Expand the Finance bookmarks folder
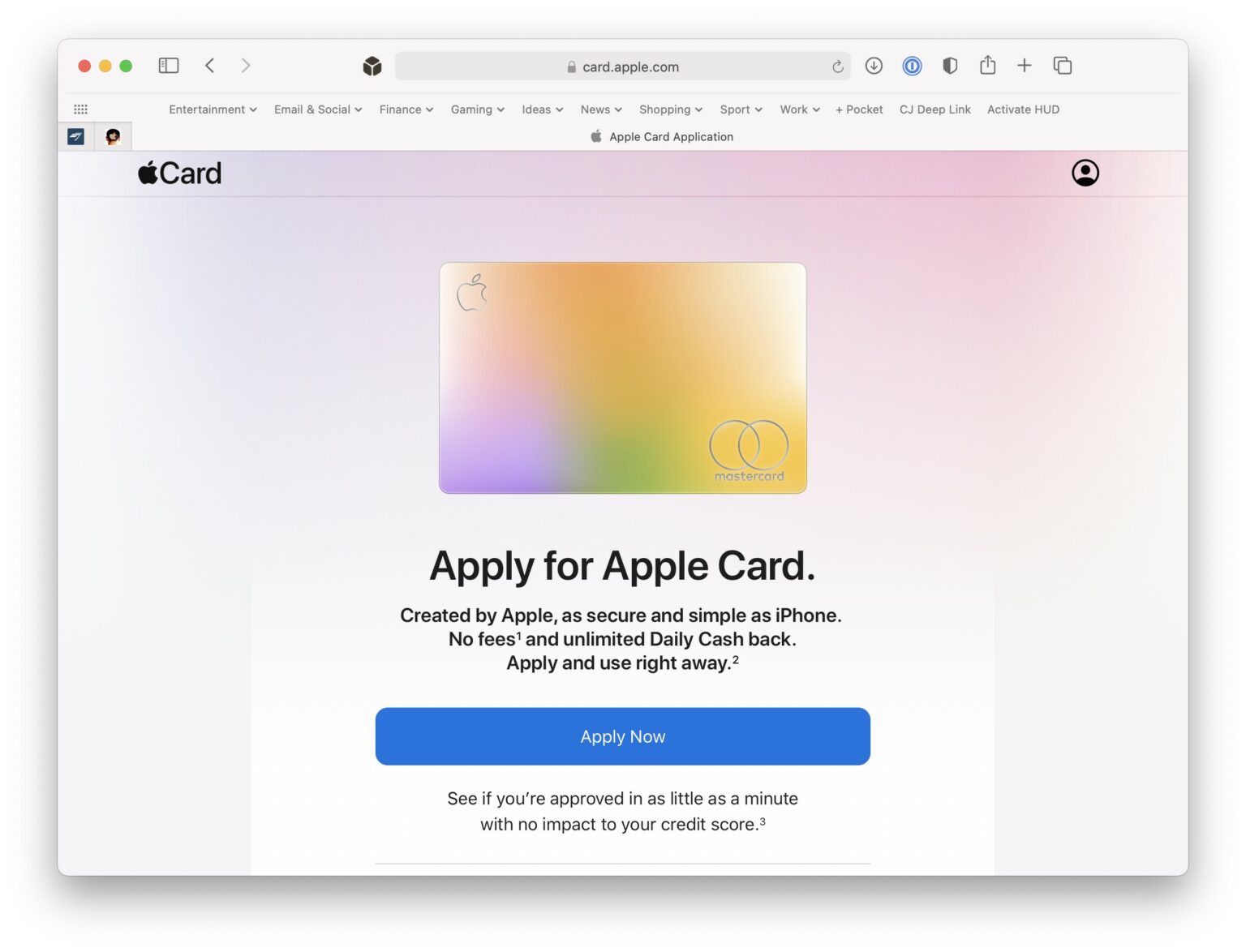Image resolution: width=1246 pixels, height=952 pixels. click(406, 109)
